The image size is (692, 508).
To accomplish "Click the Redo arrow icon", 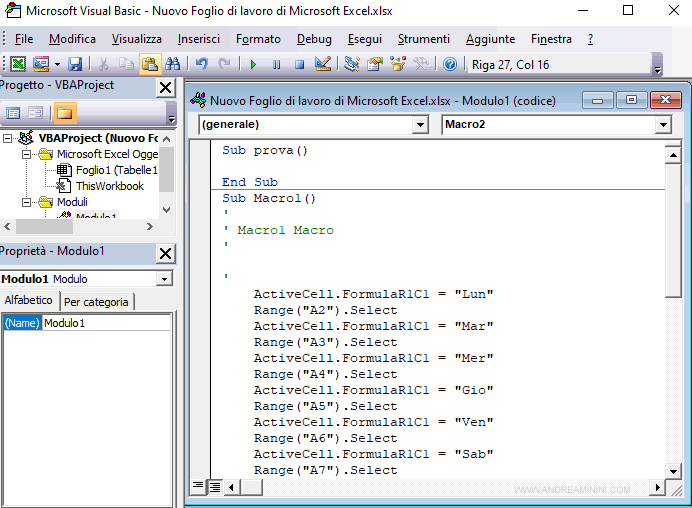I will tap(225, 64).
